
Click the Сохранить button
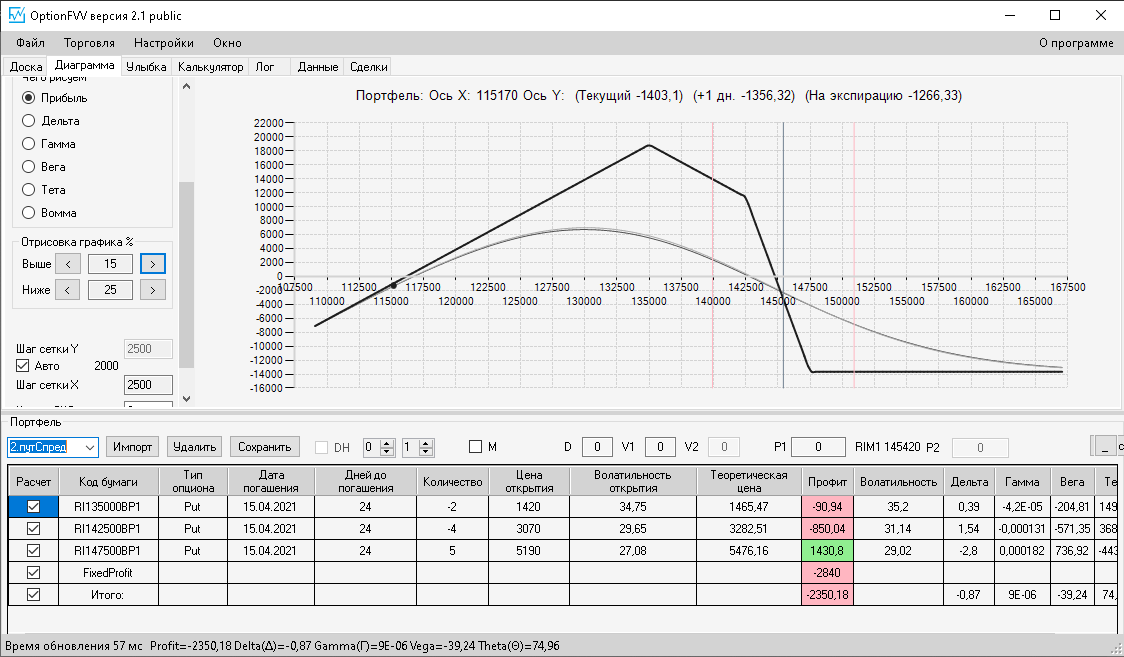265,447
